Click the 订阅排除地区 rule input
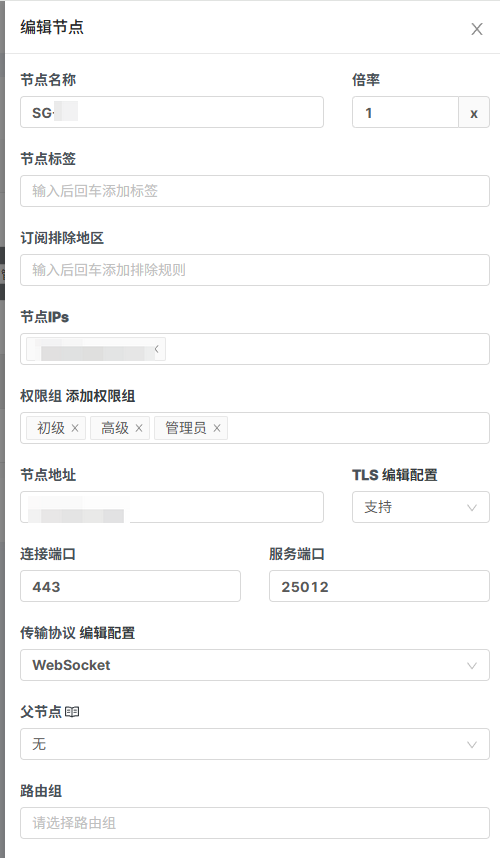Screen dimensions: 500x858 [x=255, y=270]
